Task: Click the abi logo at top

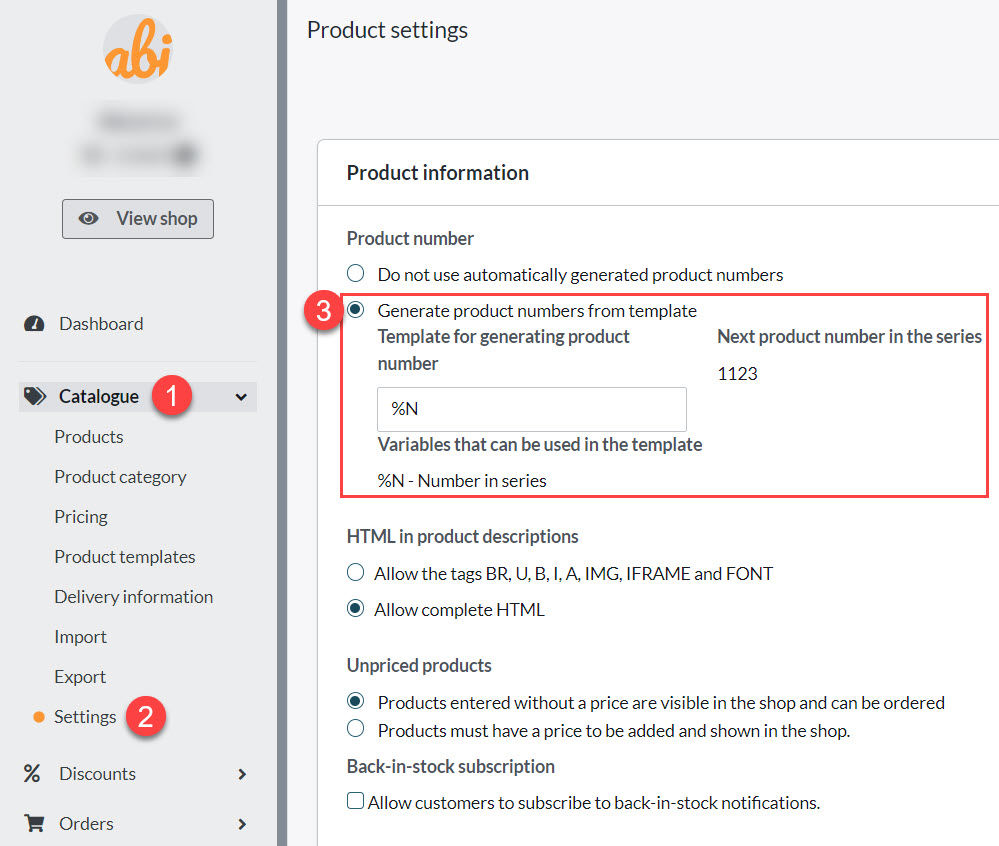Action: click(x=138, y=50)
